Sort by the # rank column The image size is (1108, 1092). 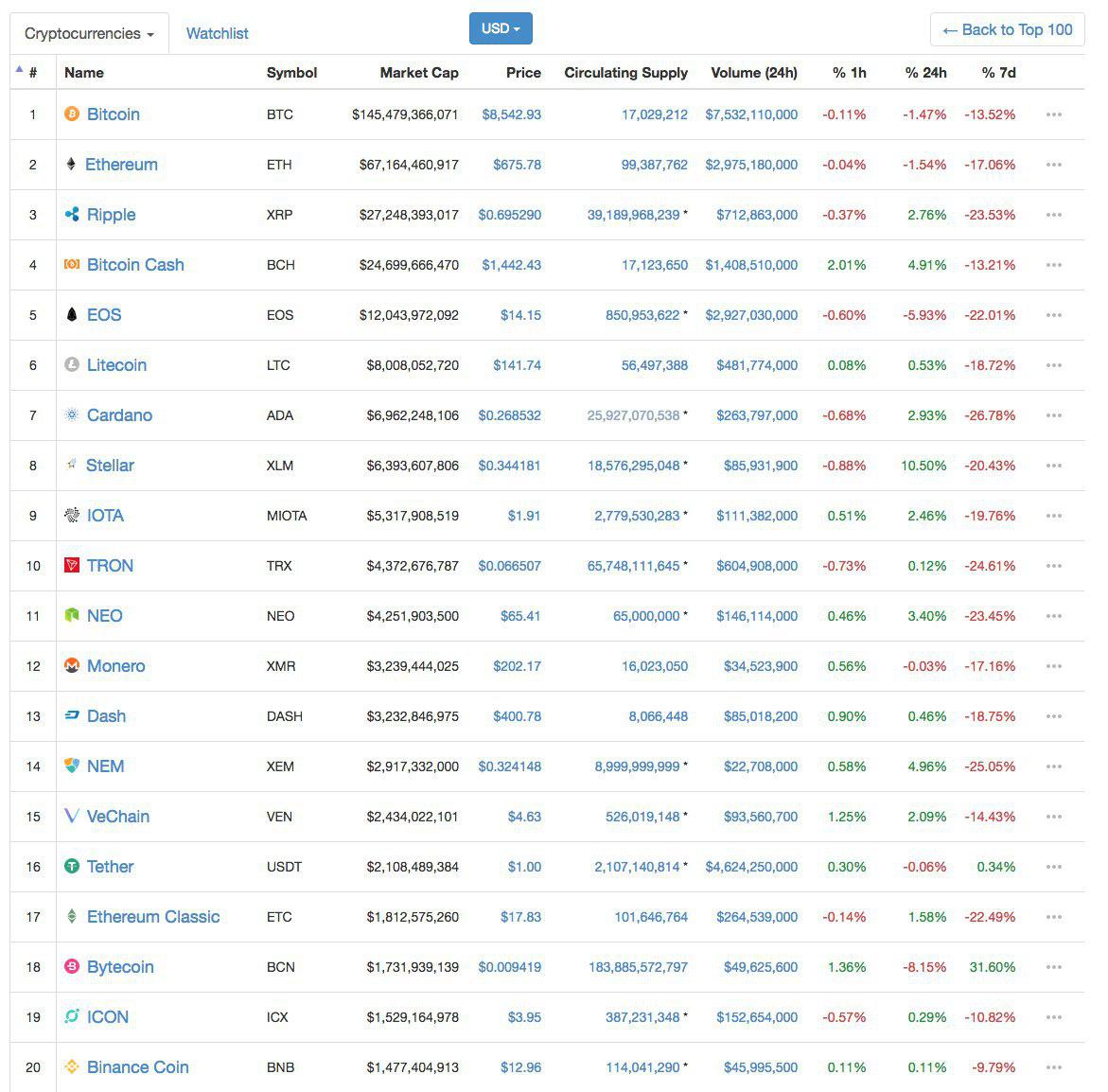32,73
